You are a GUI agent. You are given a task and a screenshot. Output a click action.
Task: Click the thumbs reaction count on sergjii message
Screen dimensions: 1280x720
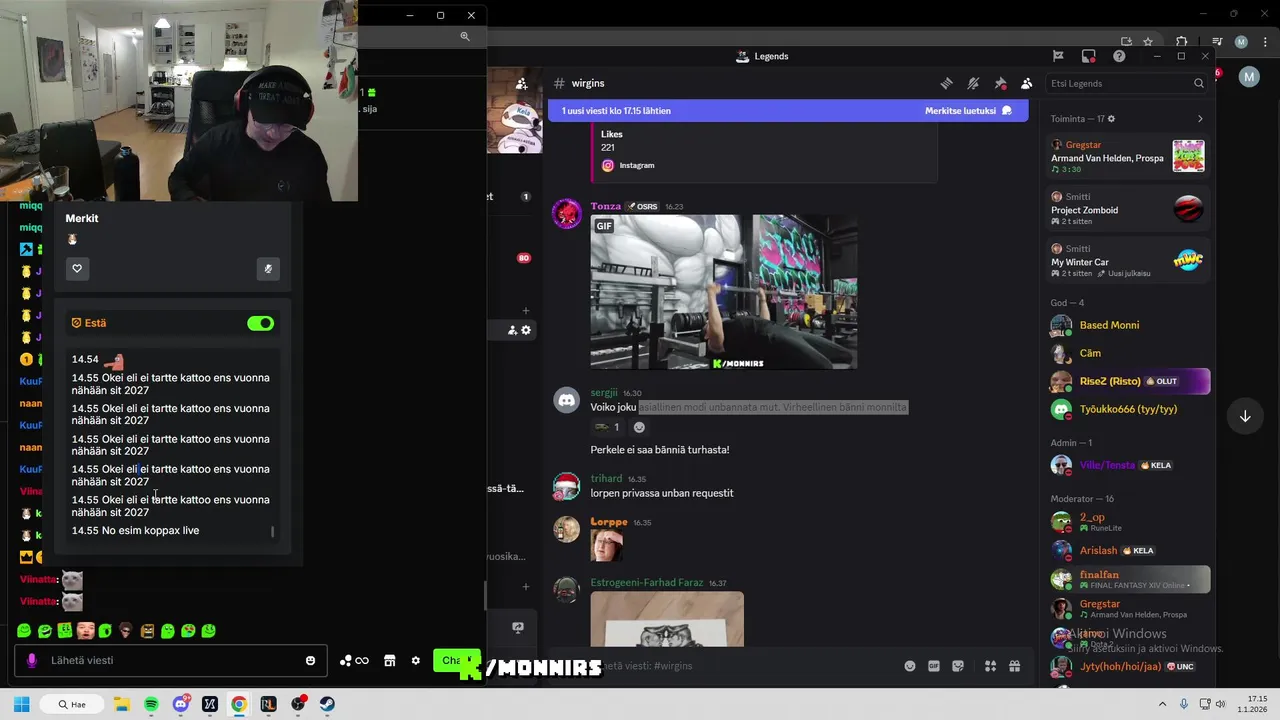(x=606, y=427)
